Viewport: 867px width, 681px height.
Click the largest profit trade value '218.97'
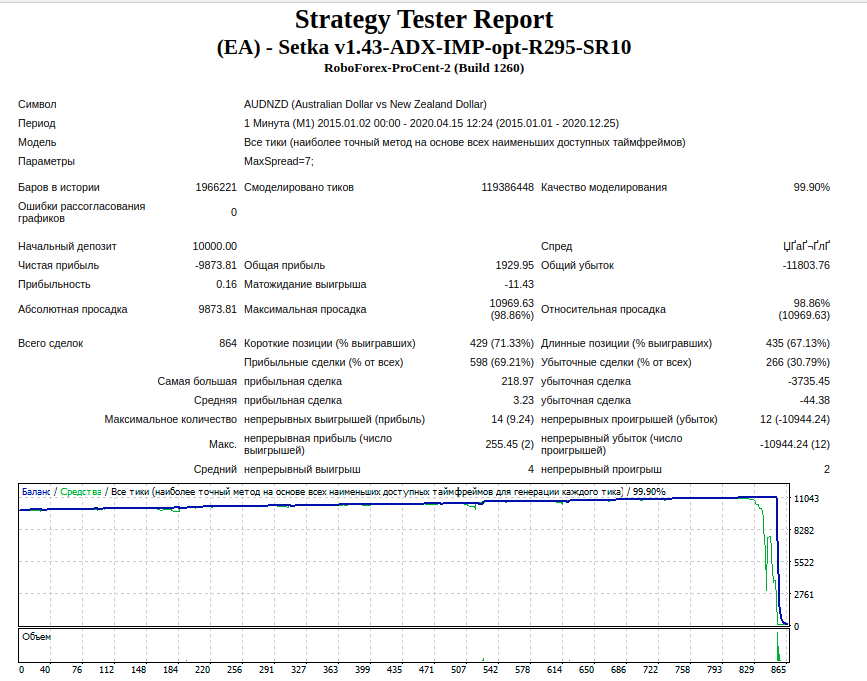[518, 381]
